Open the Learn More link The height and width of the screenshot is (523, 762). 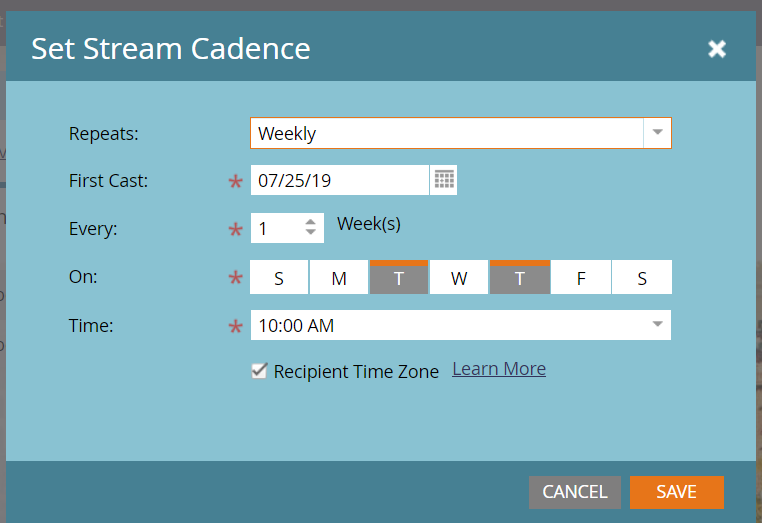499,369
